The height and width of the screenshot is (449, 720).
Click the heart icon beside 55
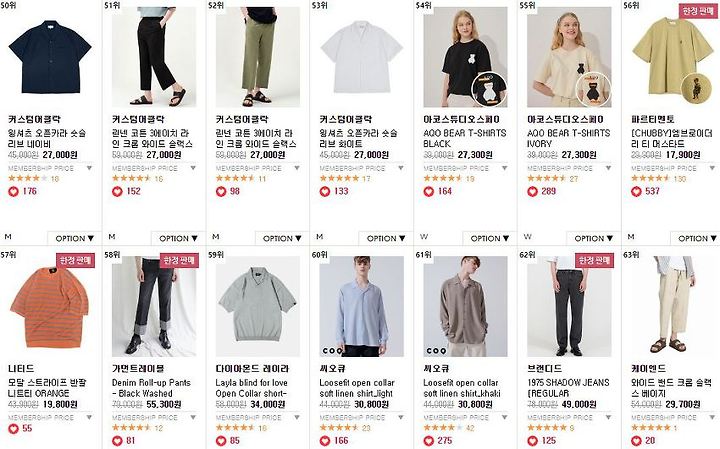[x=13, y=429]
